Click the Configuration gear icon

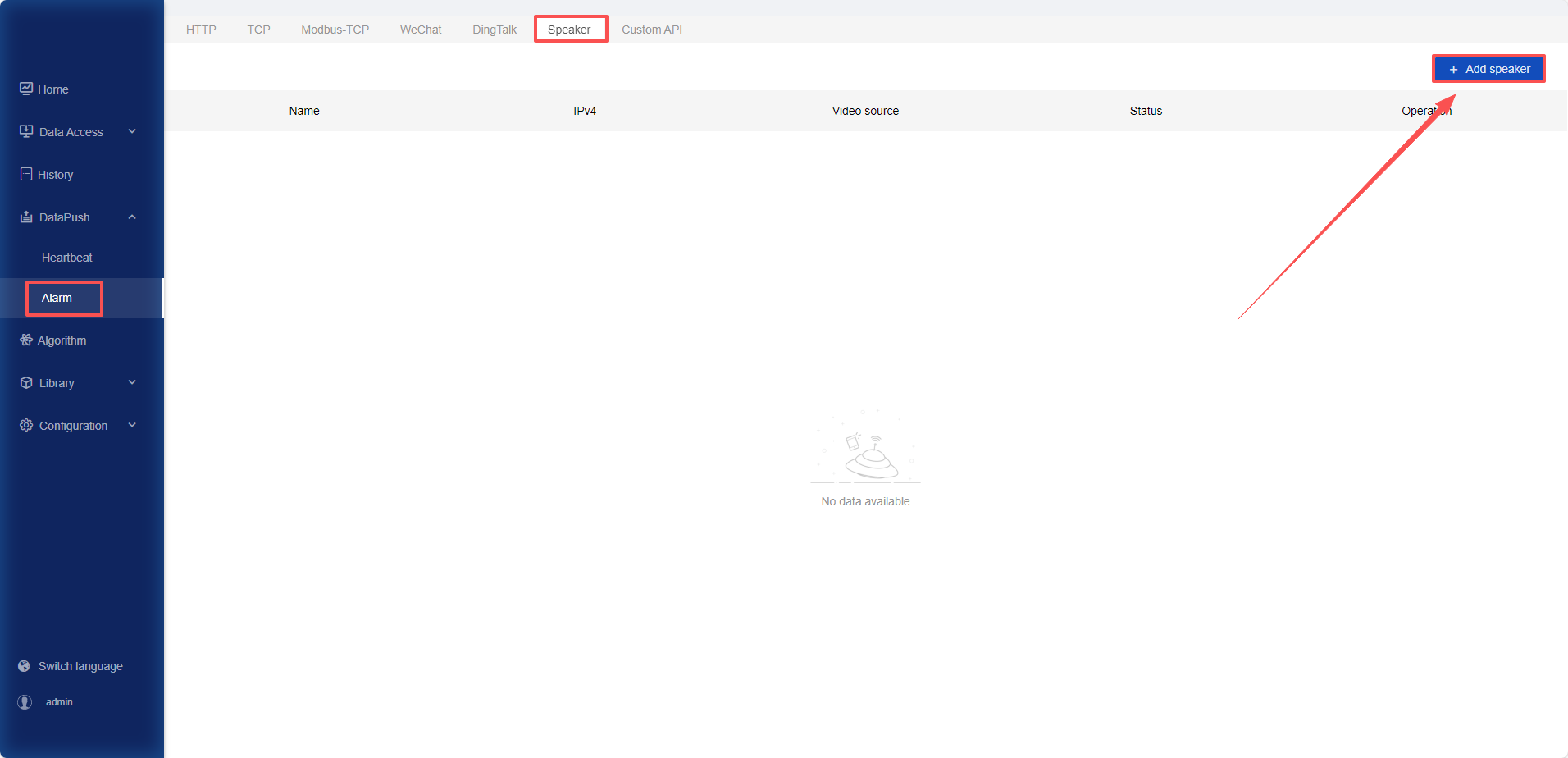tap(26, 425)
